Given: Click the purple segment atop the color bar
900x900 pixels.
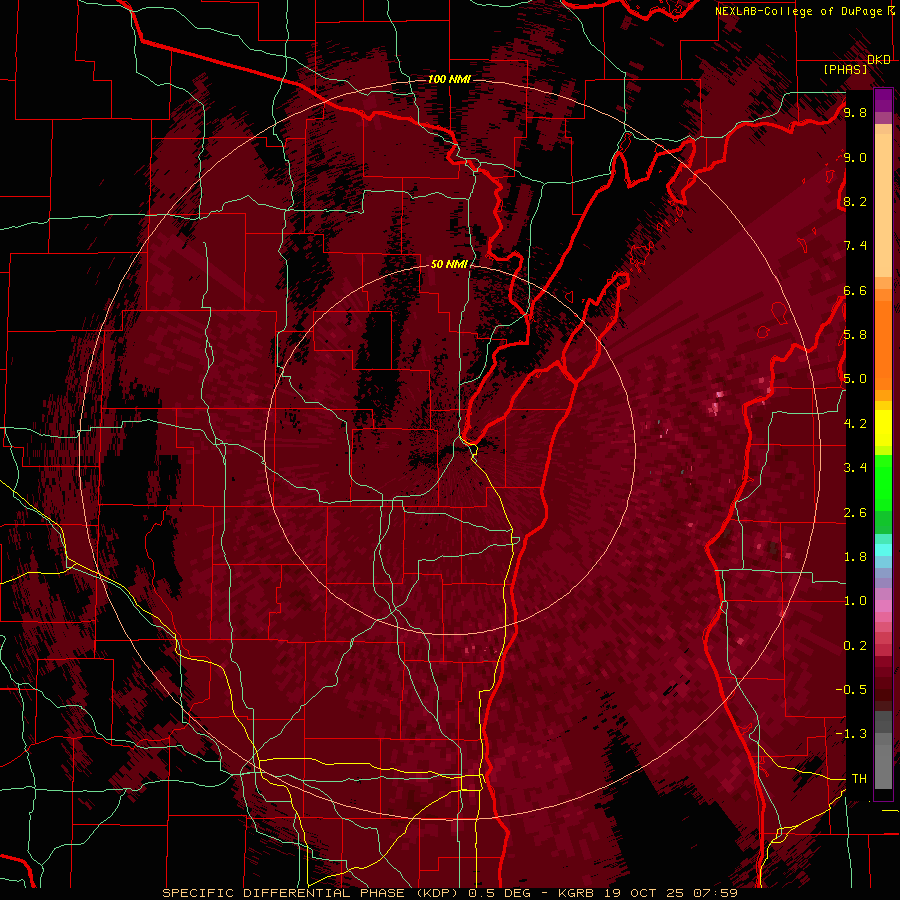Looking at the screenshot, I should coord(883,100).
